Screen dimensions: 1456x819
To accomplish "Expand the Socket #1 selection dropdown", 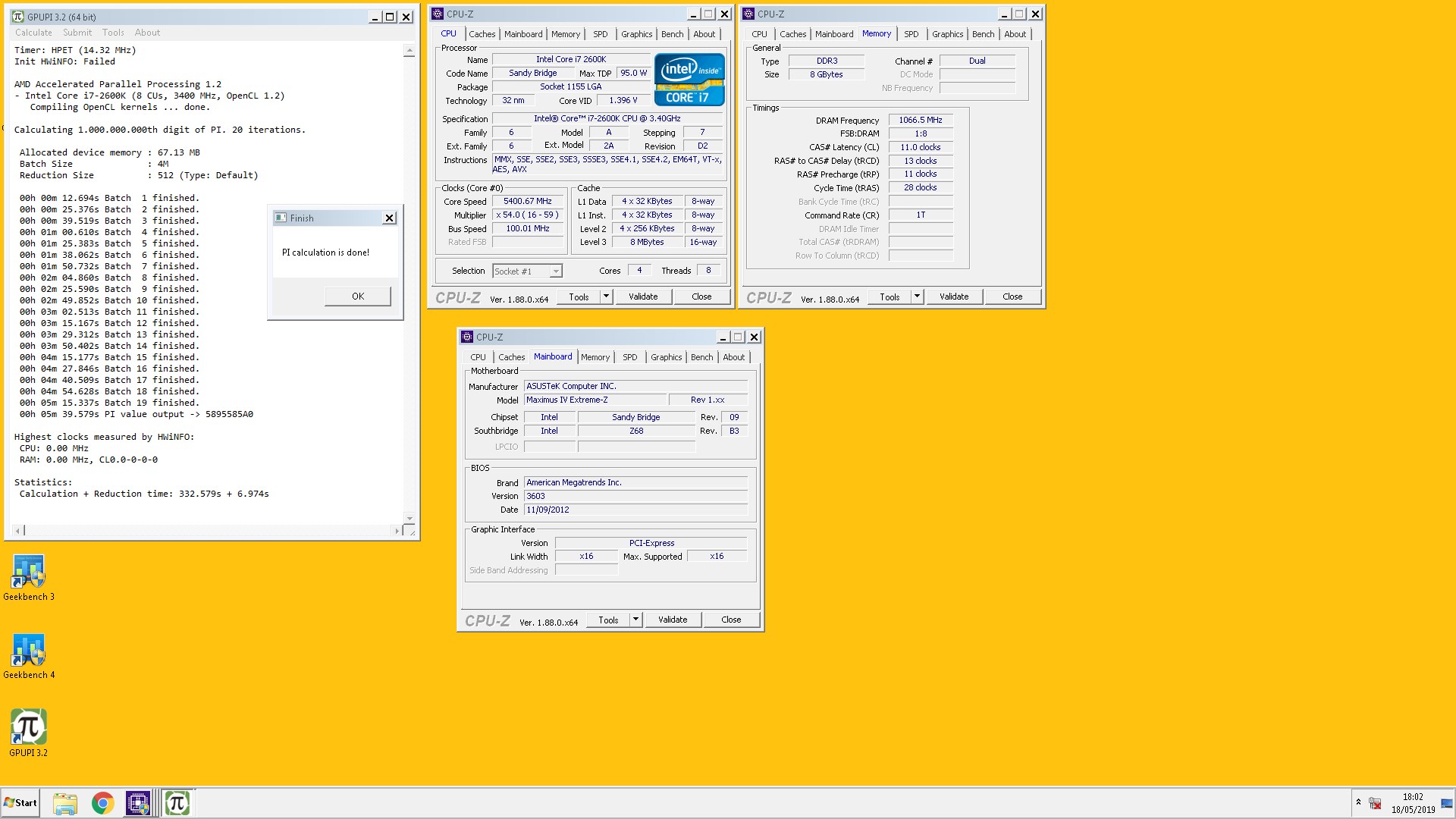I will pos(556,271).
